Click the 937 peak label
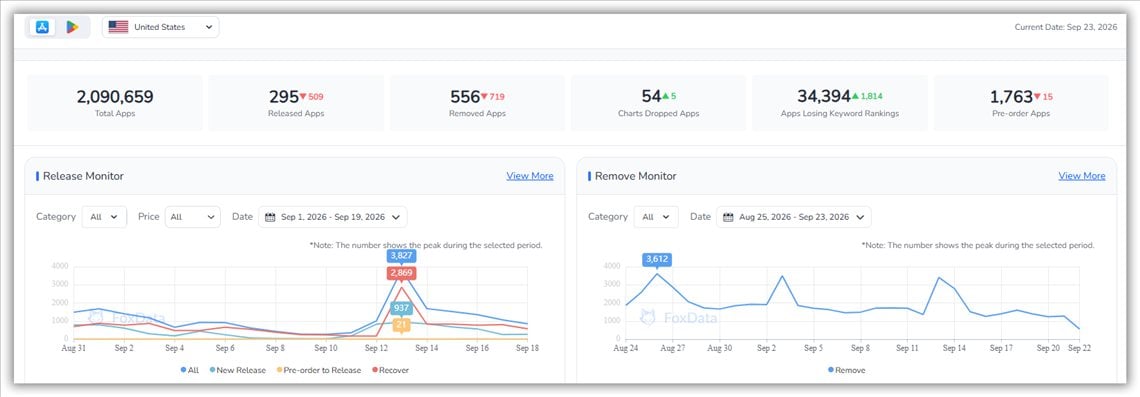Image resolution: width=1140 pixels, height=397 pixels. [x=401, y=308]
